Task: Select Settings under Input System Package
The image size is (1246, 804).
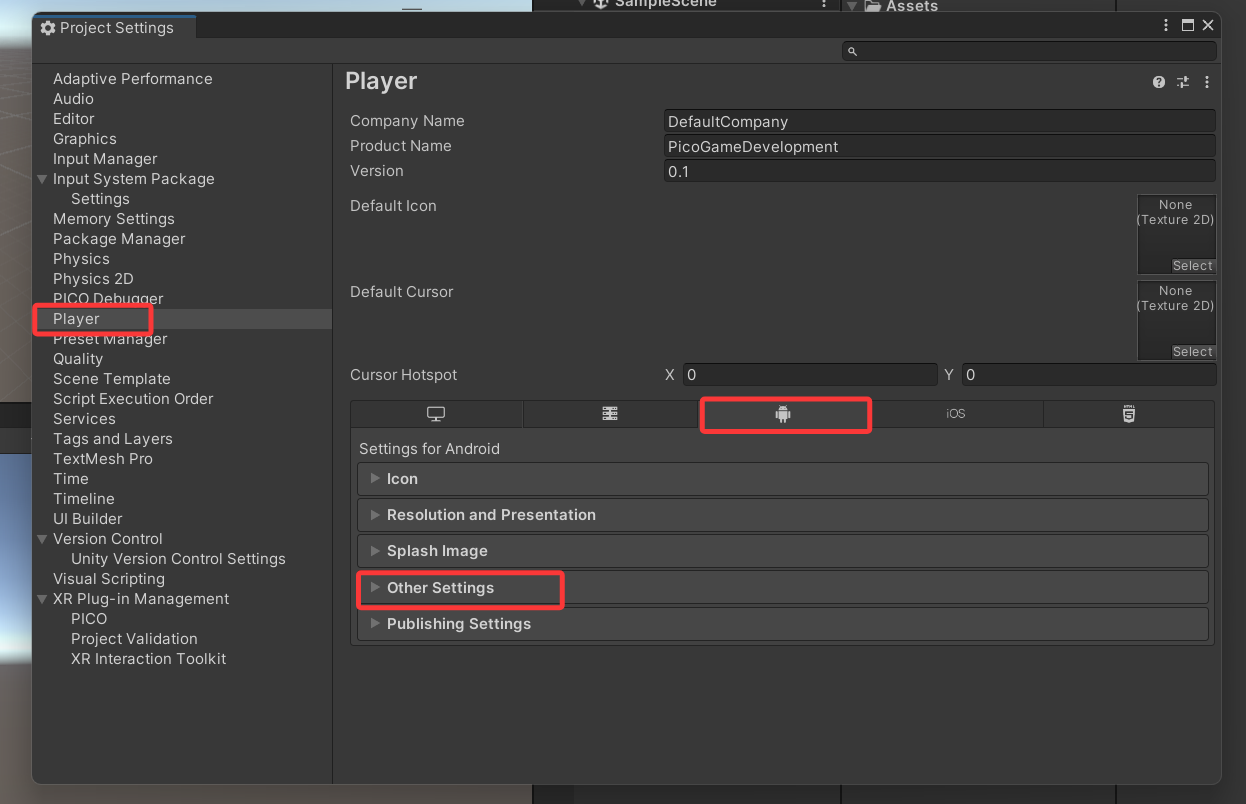Action: (100, 199)
